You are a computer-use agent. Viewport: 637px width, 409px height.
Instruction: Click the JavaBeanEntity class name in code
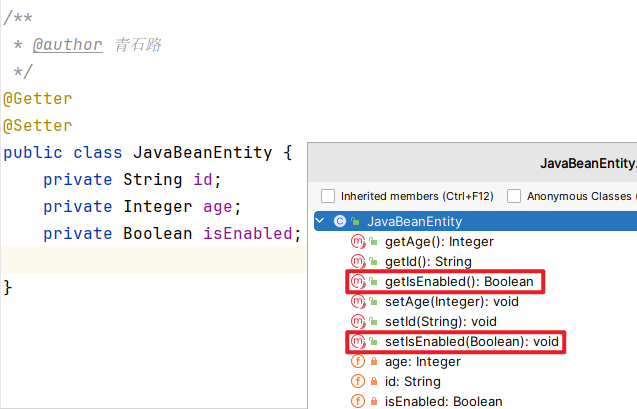(202, 153)
